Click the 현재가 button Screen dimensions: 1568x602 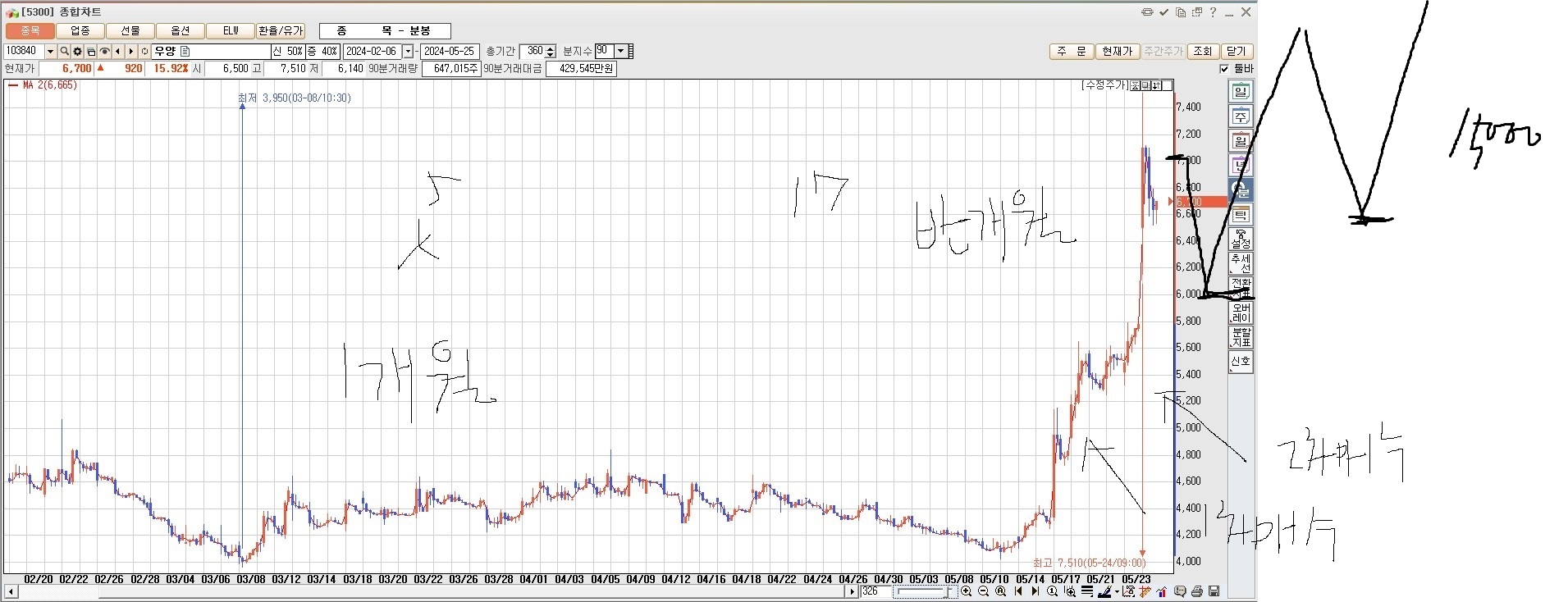tap(1117, 52)
